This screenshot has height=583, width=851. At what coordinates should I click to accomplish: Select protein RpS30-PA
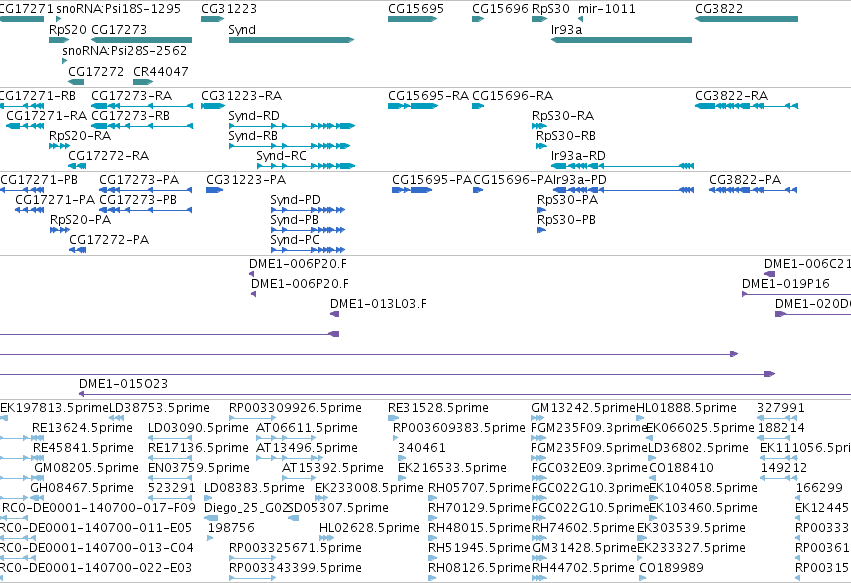click(541, 210)
